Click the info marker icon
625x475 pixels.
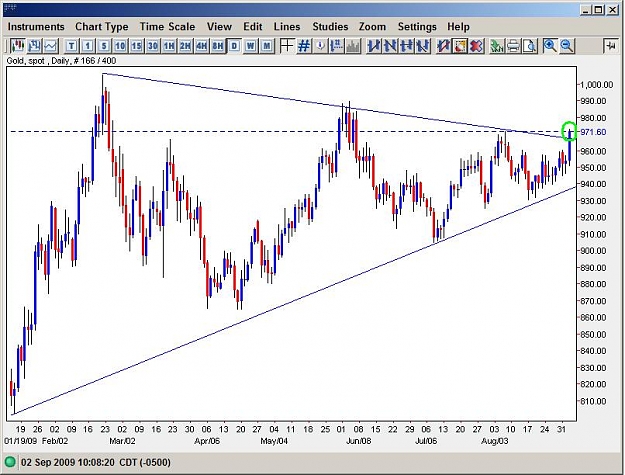point(320,46)
